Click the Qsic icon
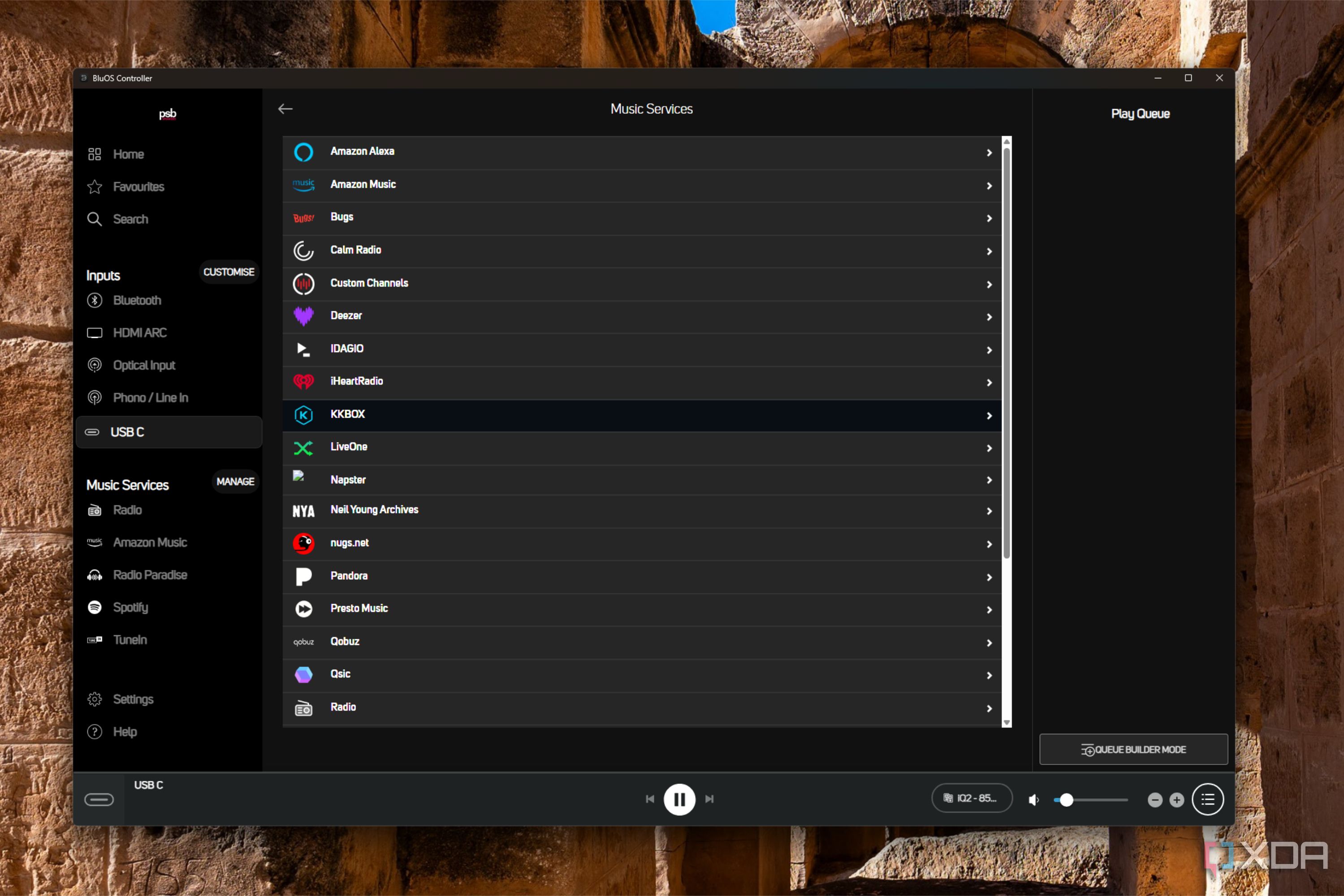Screen dimensions: 1344x896 pos(303,675)
